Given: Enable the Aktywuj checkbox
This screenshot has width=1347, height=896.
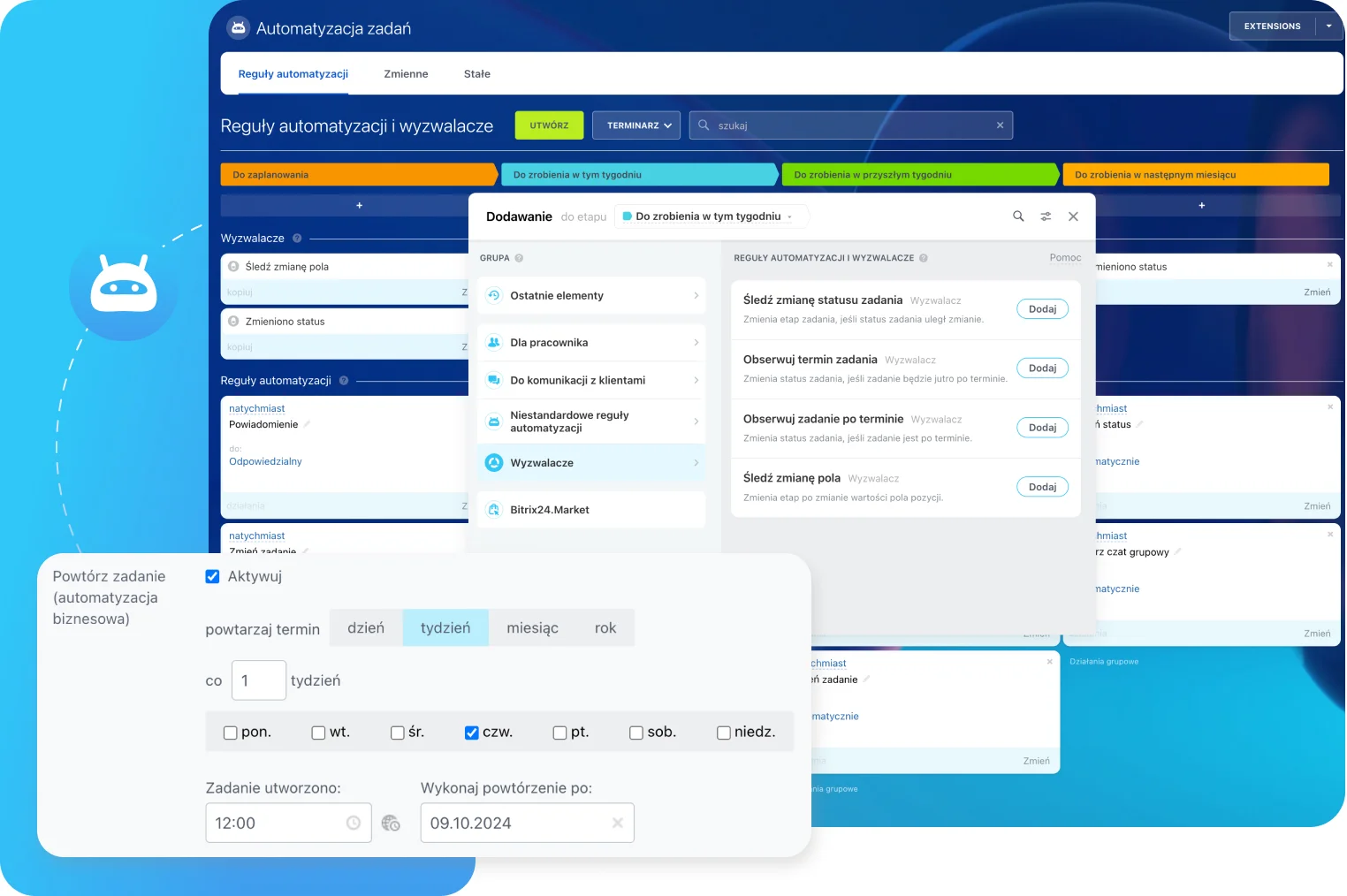Looking at the screenshot, I should click(x=212, y=575).
